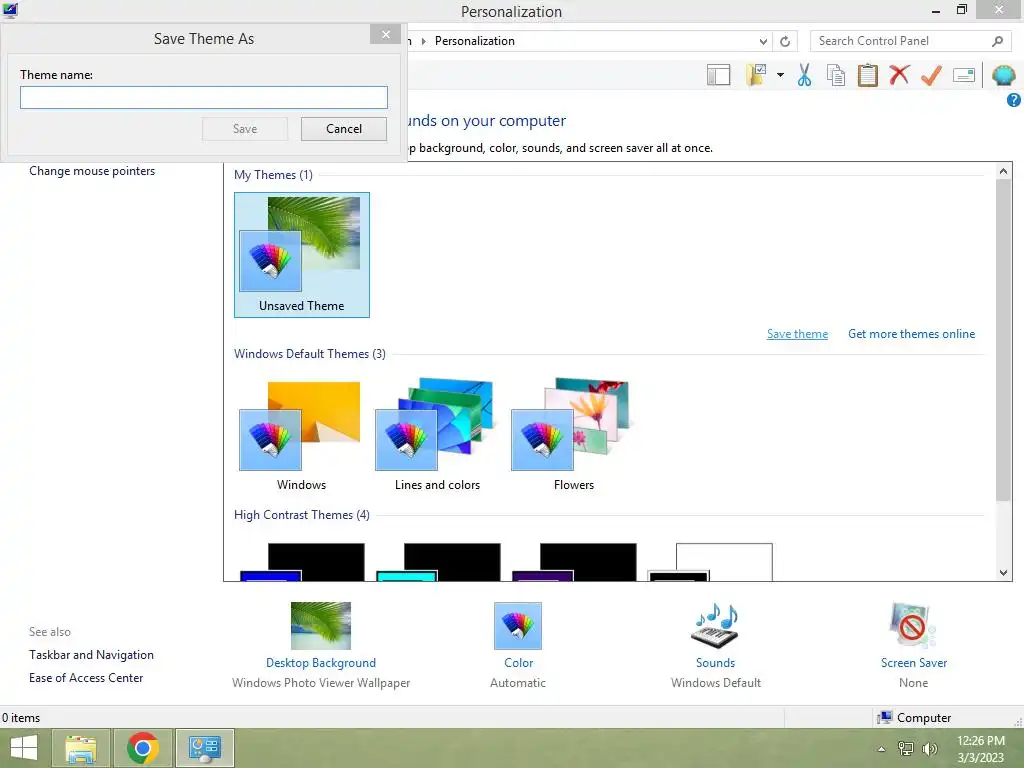Click the volume speaker tray icon
The width and height of the screenshot is (1024, 768).
[x=929, y=749]
